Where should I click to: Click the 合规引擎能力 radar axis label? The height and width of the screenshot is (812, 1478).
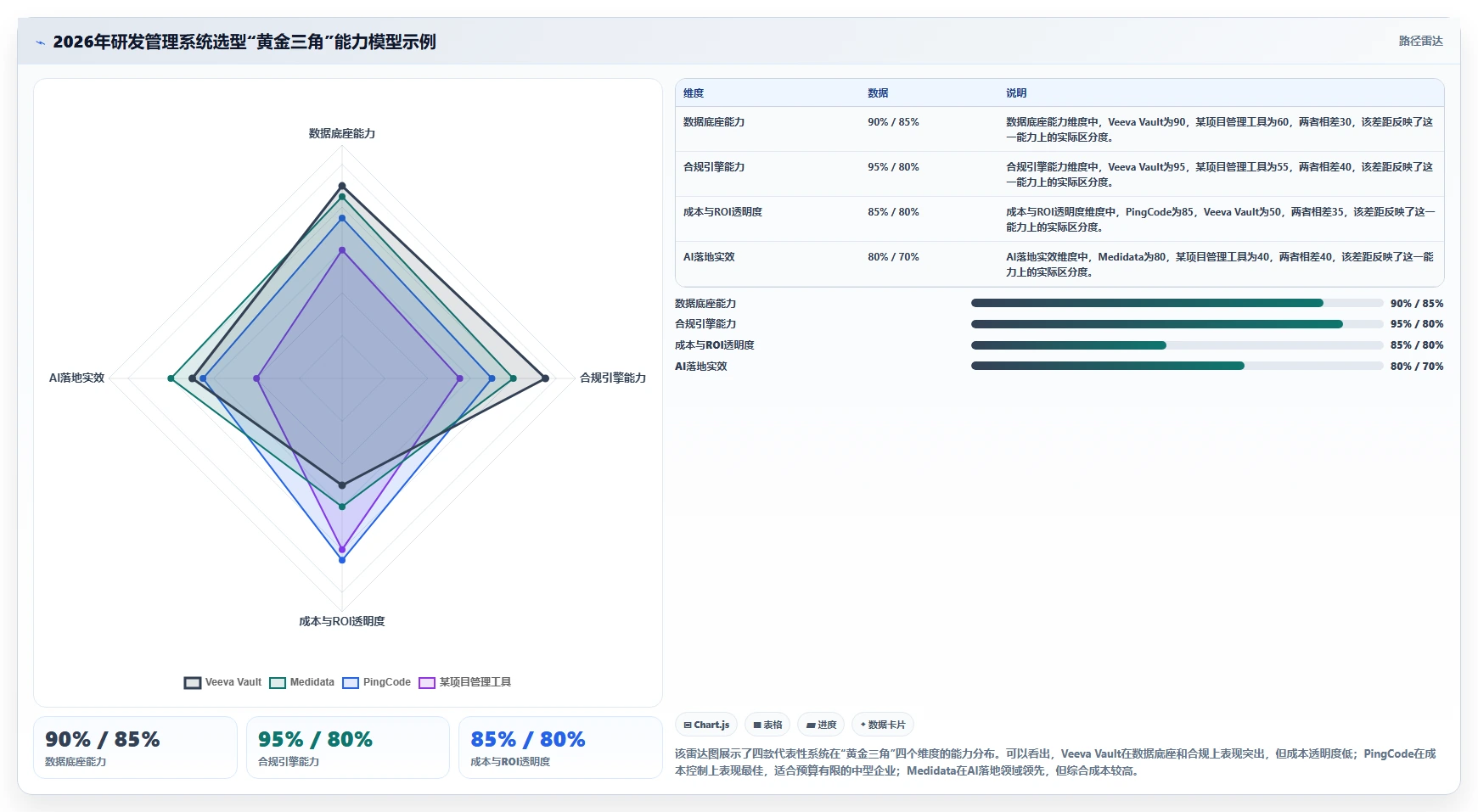tap(613, 378)
